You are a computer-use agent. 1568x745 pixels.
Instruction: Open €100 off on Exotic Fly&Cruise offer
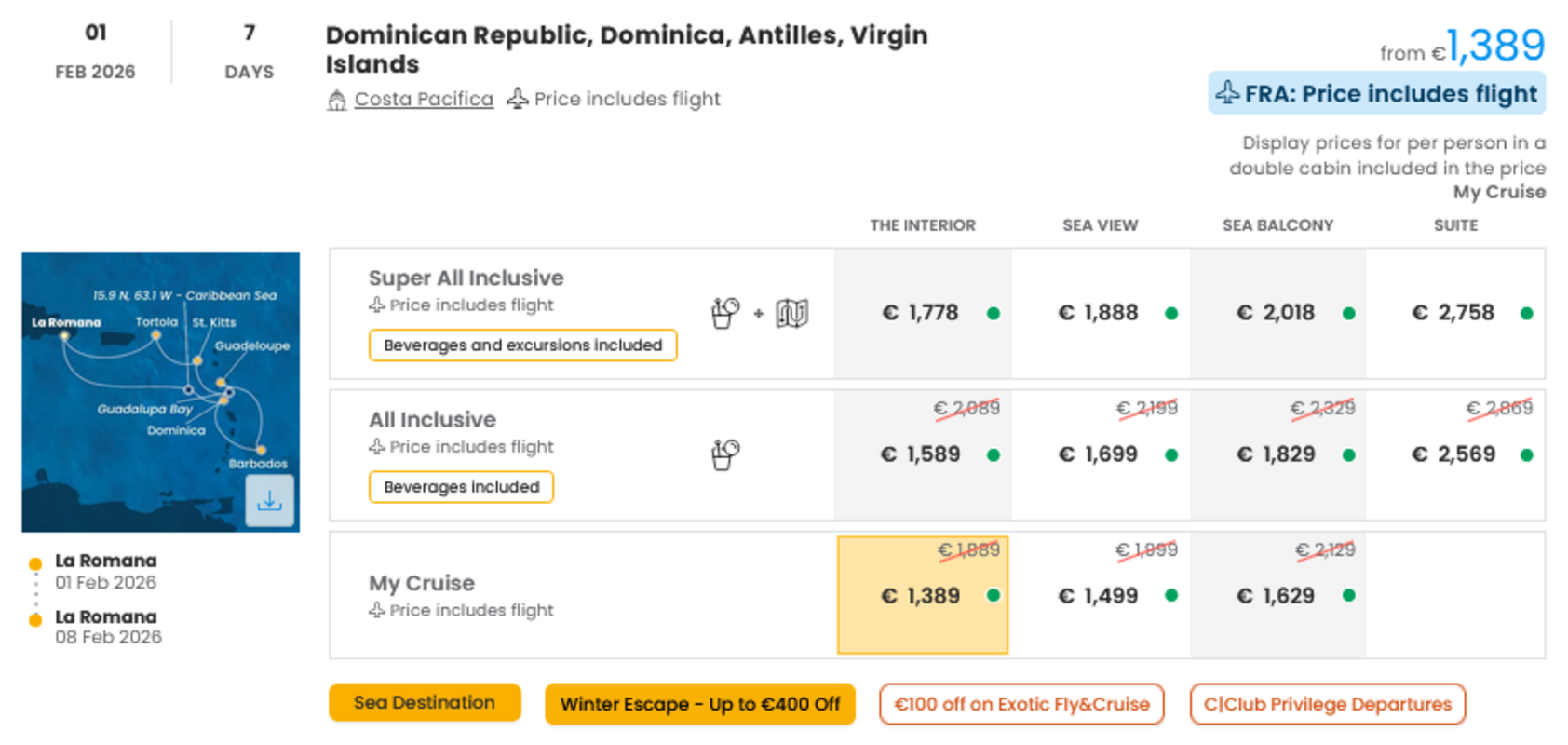click(x=1021, y=704)
